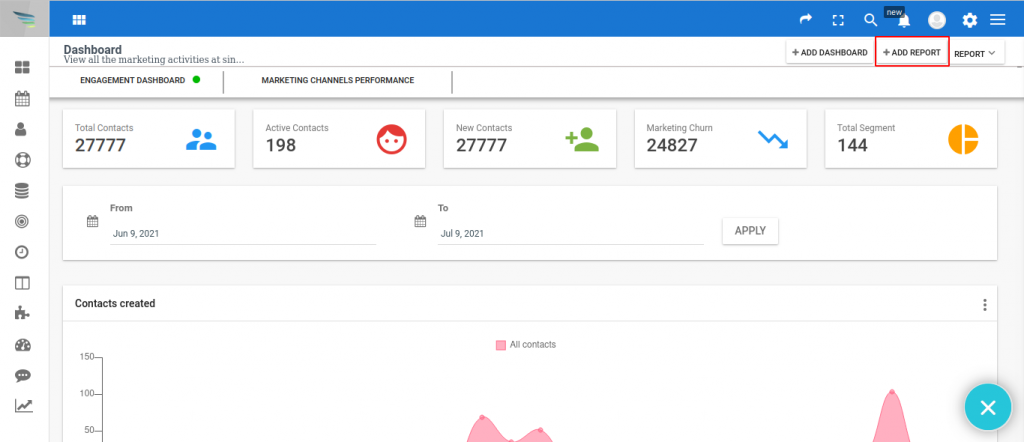Click Total Contacts people icon
1024x442 pixels.
[200, 139]
